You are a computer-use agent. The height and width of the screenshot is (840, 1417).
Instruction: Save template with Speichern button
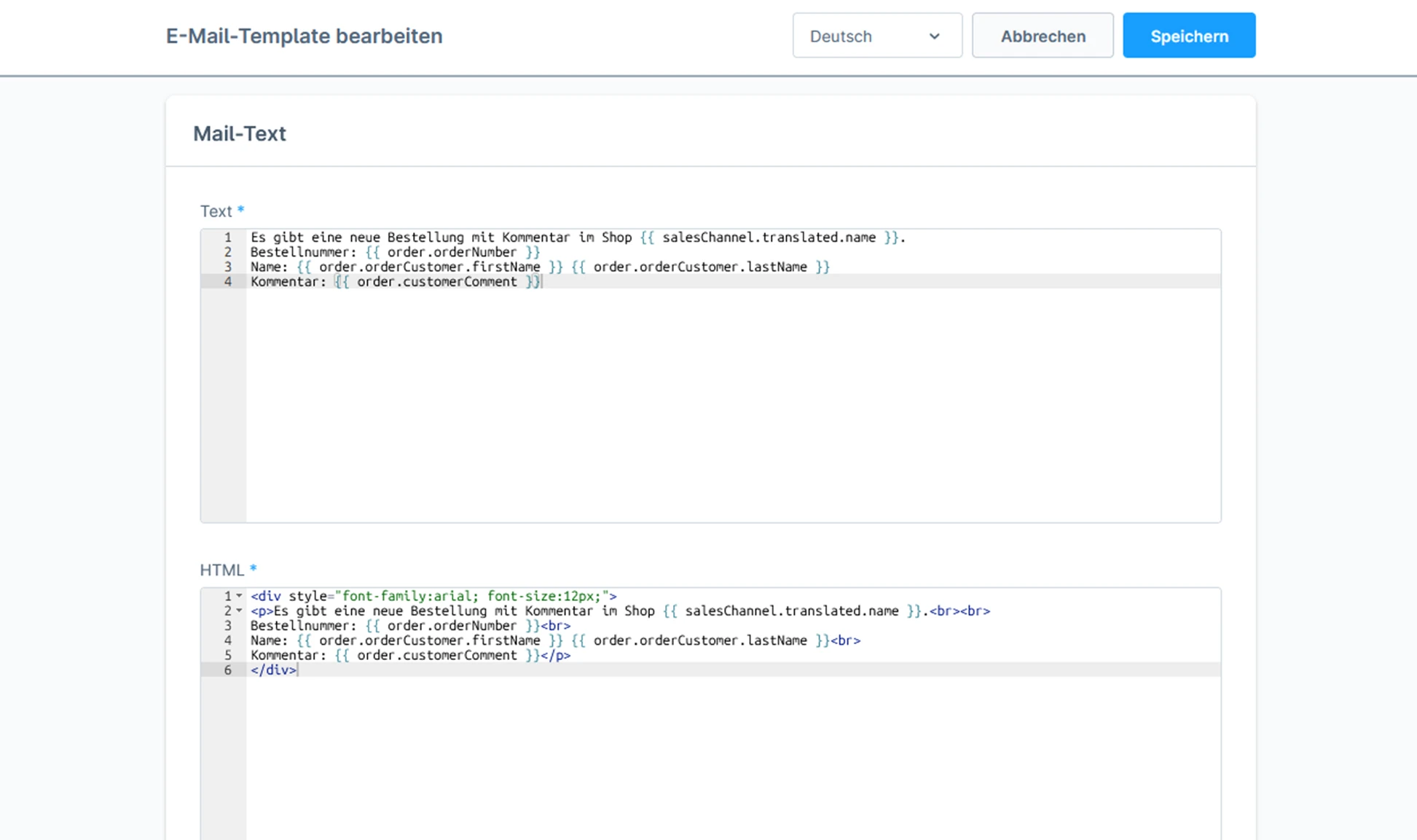pyautogui.click(x=1188, y=36)
